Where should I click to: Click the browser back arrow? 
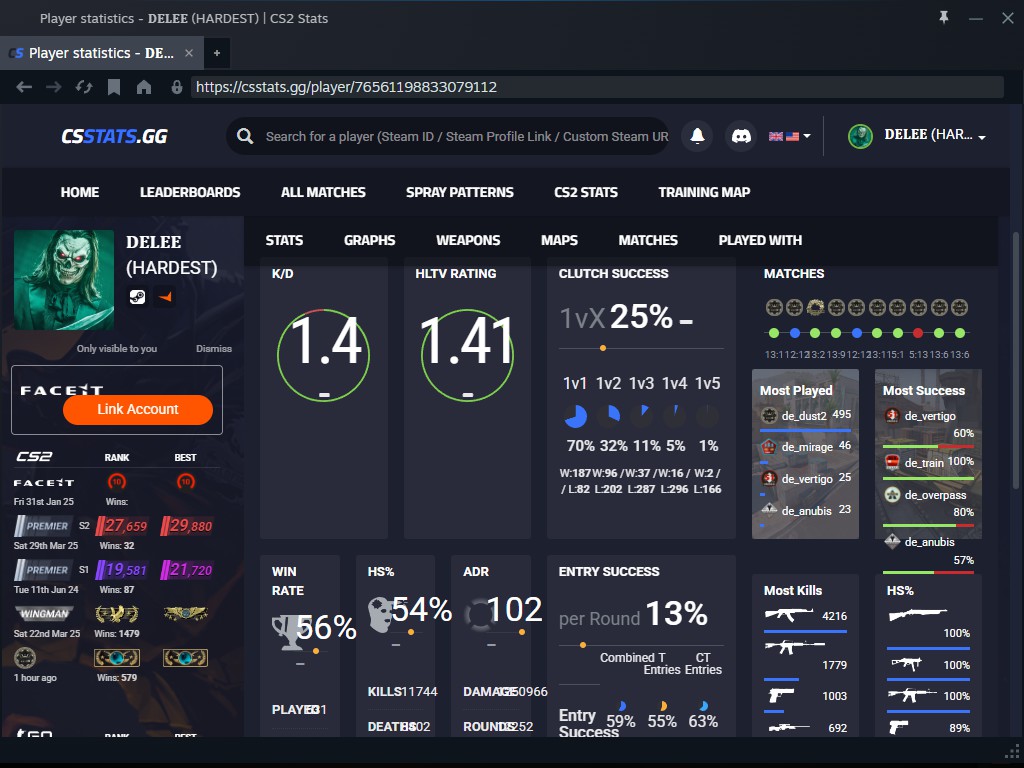click(x=24, y=87)
